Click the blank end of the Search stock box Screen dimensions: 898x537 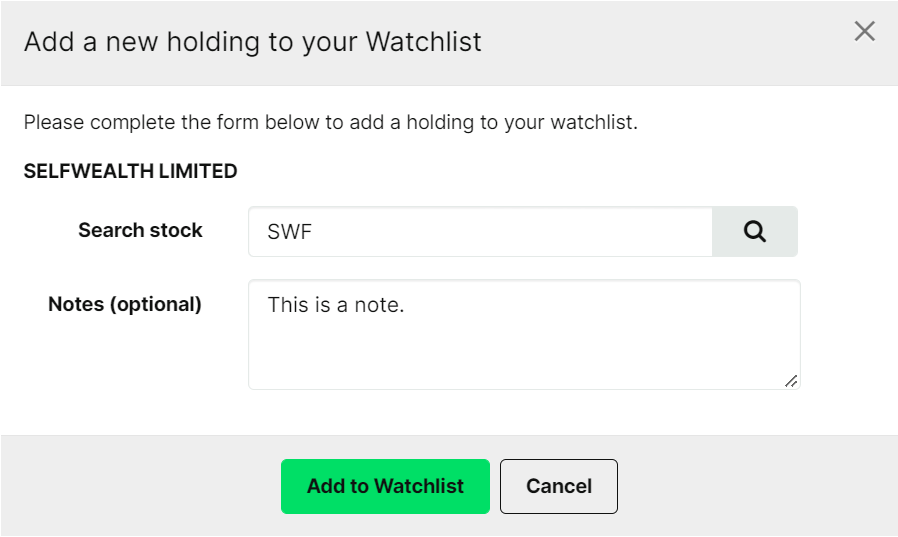pyautogui.click(x=573, y=231)
